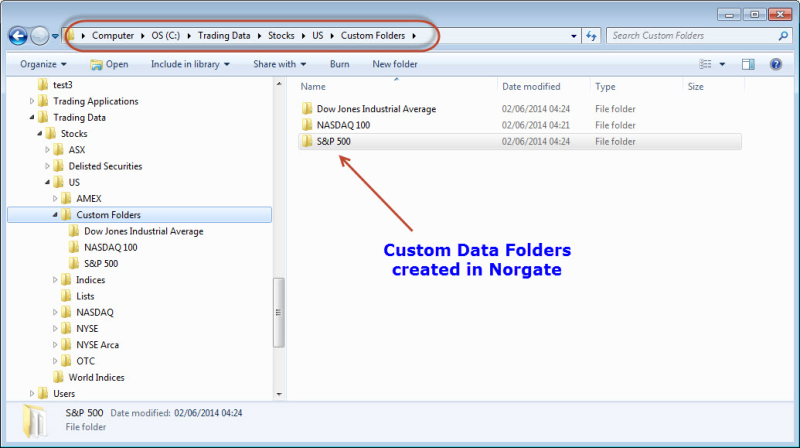Click the Forward navigation arrow button
The image size is (800, 448).
pyautogui.click(x=39, y=36)
